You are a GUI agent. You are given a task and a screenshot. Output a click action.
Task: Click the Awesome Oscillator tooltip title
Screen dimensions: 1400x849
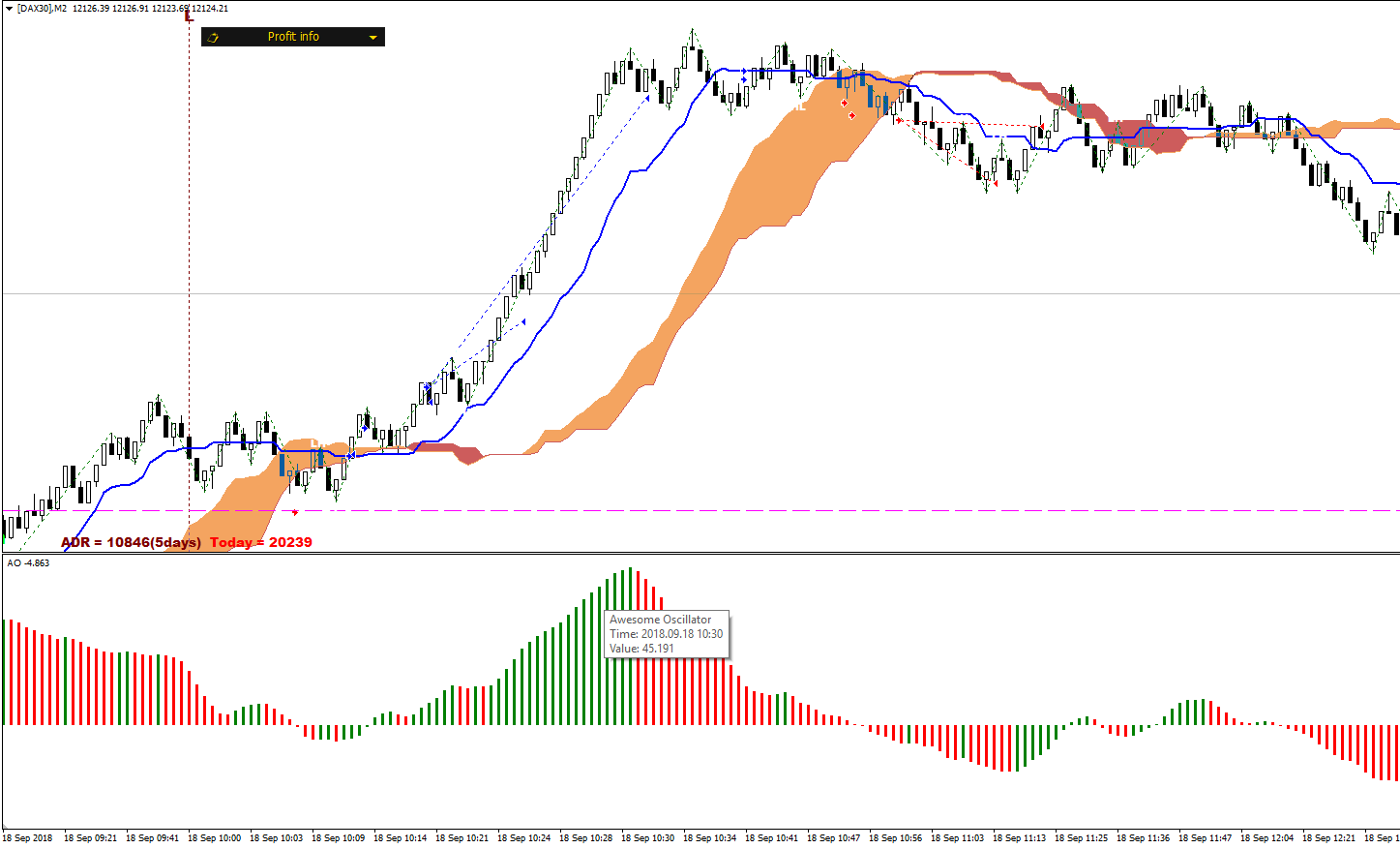tap(661, 620)
